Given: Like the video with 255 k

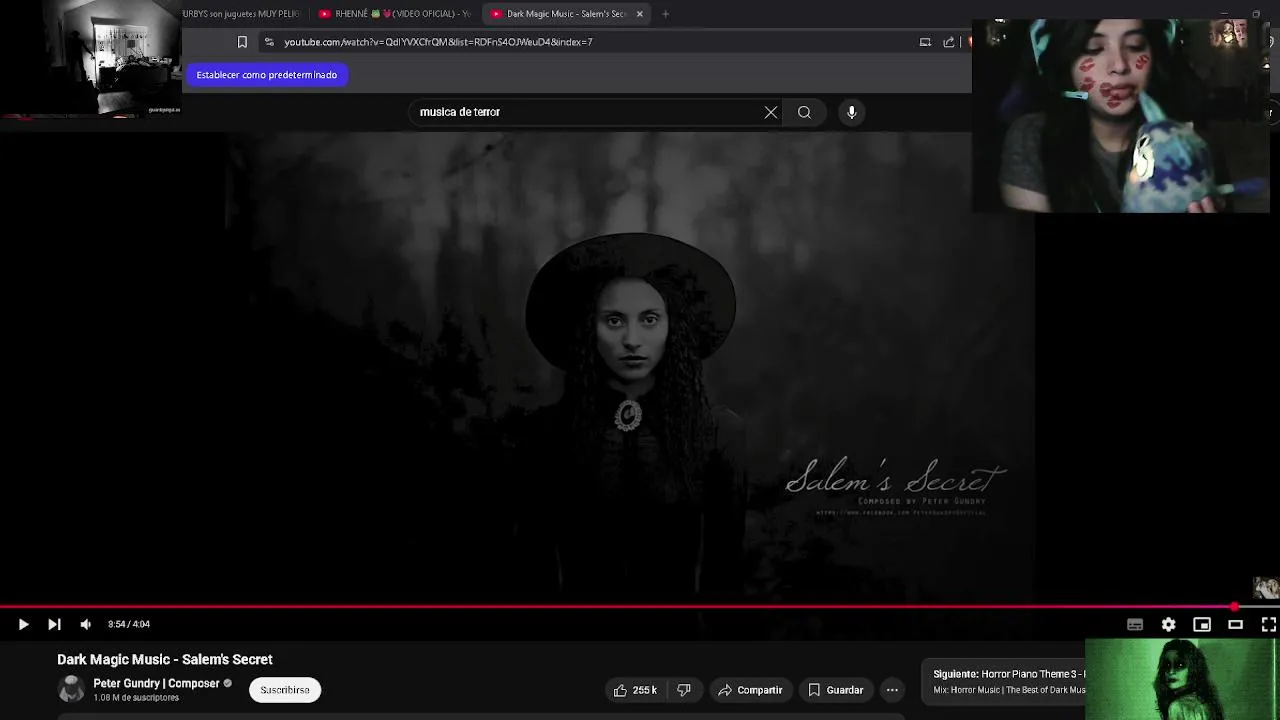Looking at the screenshot, I should click(635, 690).
